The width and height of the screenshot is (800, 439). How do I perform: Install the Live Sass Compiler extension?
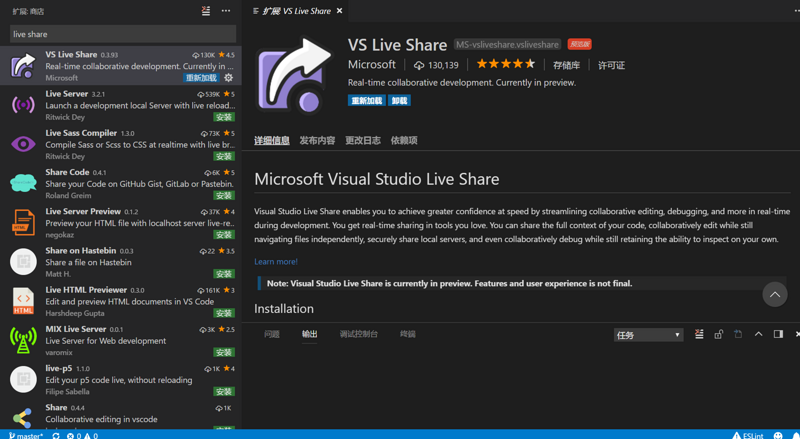click(224, 156)
